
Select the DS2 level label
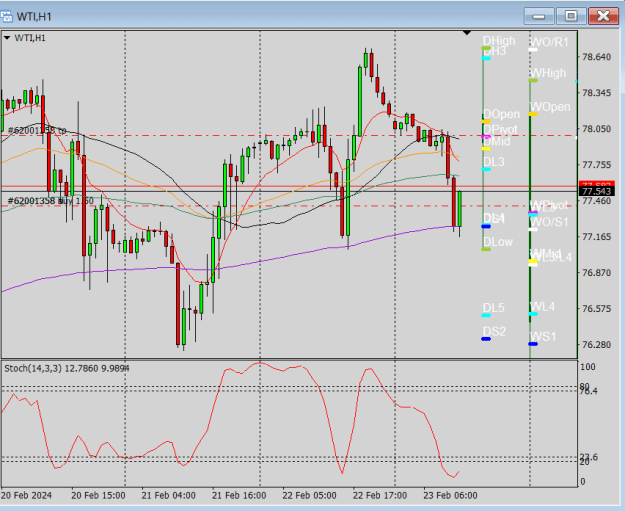(x=494, y=332)
